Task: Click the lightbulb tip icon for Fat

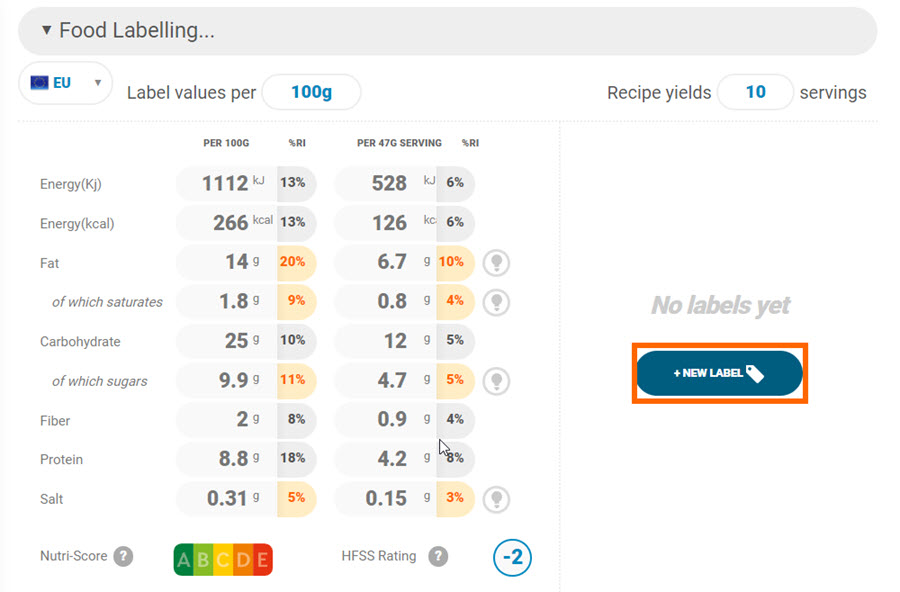Action: [496, 263]
